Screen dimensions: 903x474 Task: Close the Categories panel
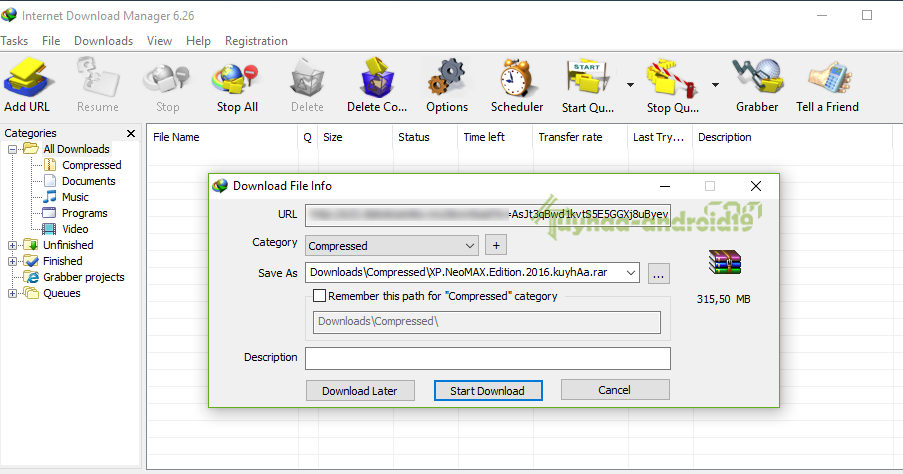(x=131, y=134)
